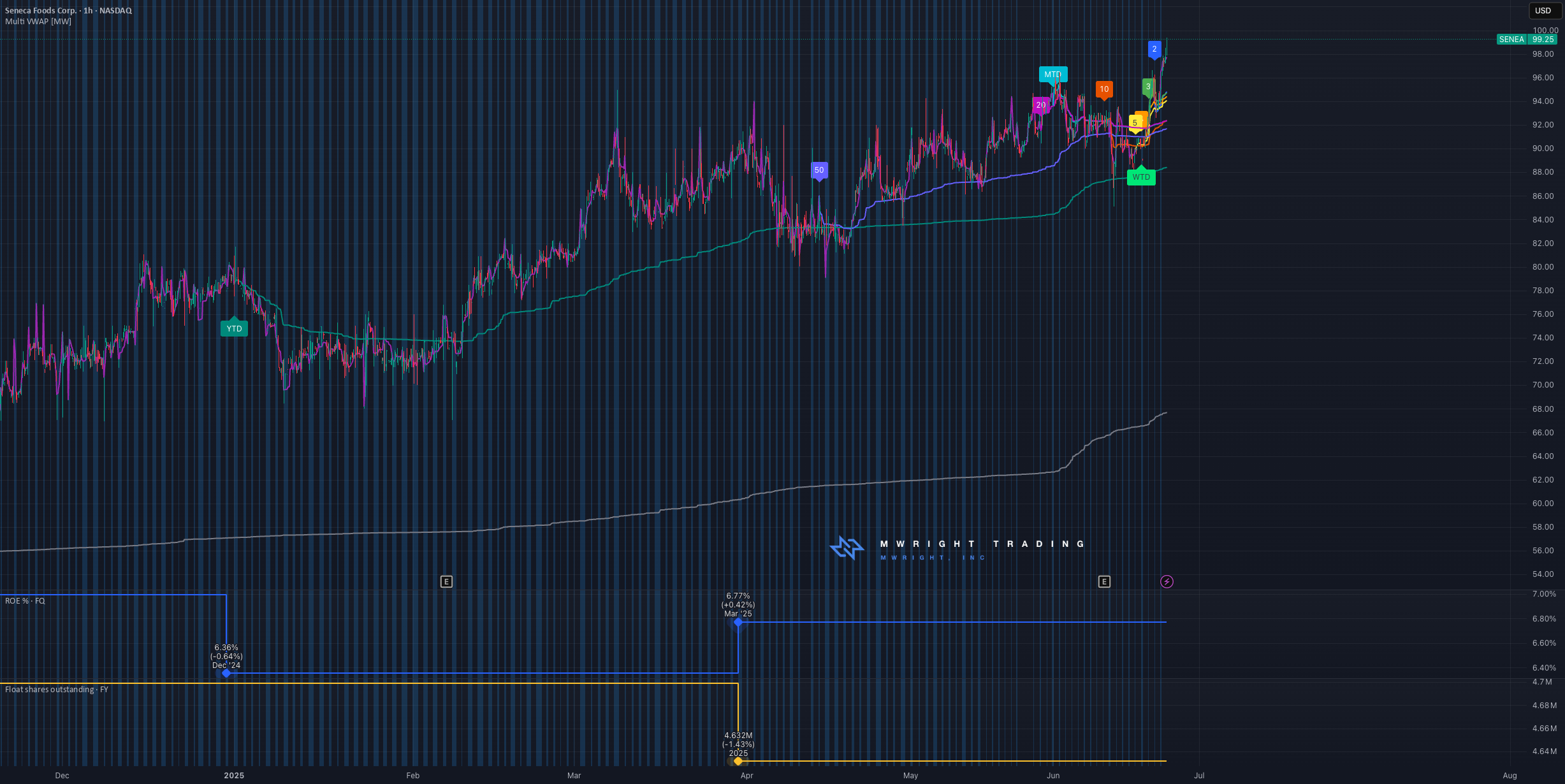This screenshot has height=784, width=1565.
Task: Click the 6.40% ROE axis label
Action: point(1544,668)
